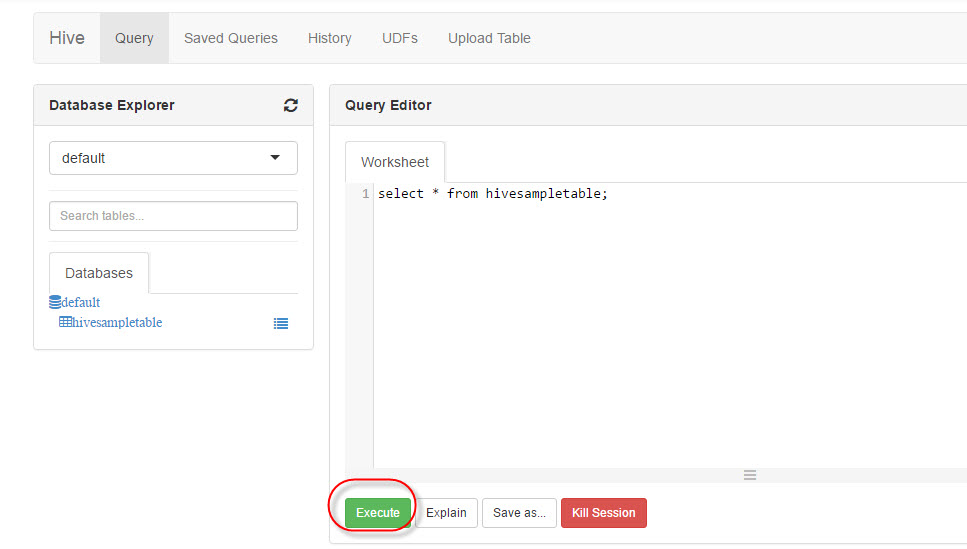
Task: Focus the Search tables input field
Action: 173,216
